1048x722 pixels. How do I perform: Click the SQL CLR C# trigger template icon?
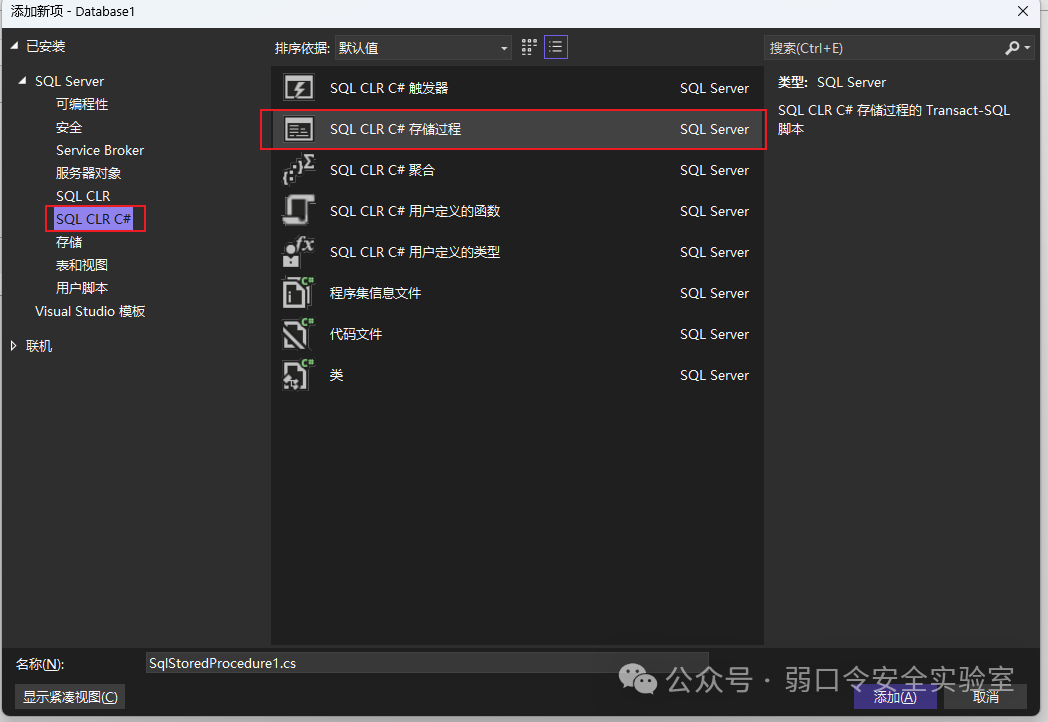tap(298, 88)
